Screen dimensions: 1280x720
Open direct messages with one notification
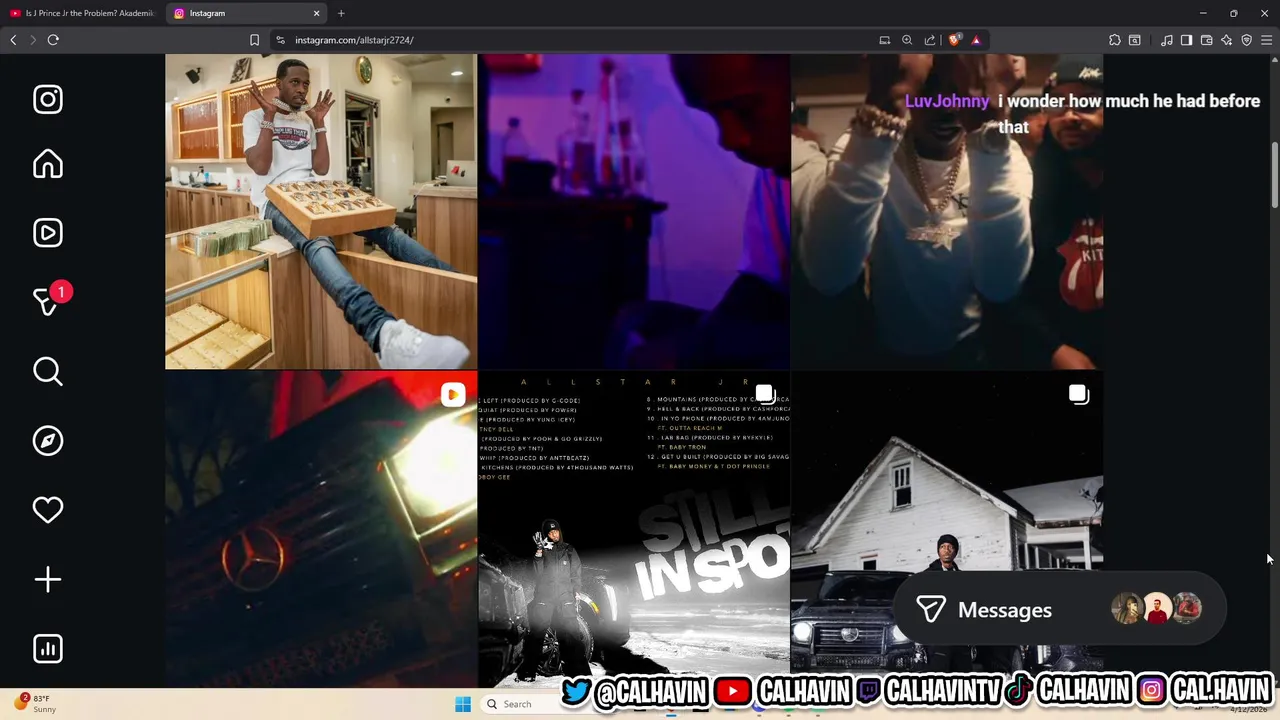48,299
